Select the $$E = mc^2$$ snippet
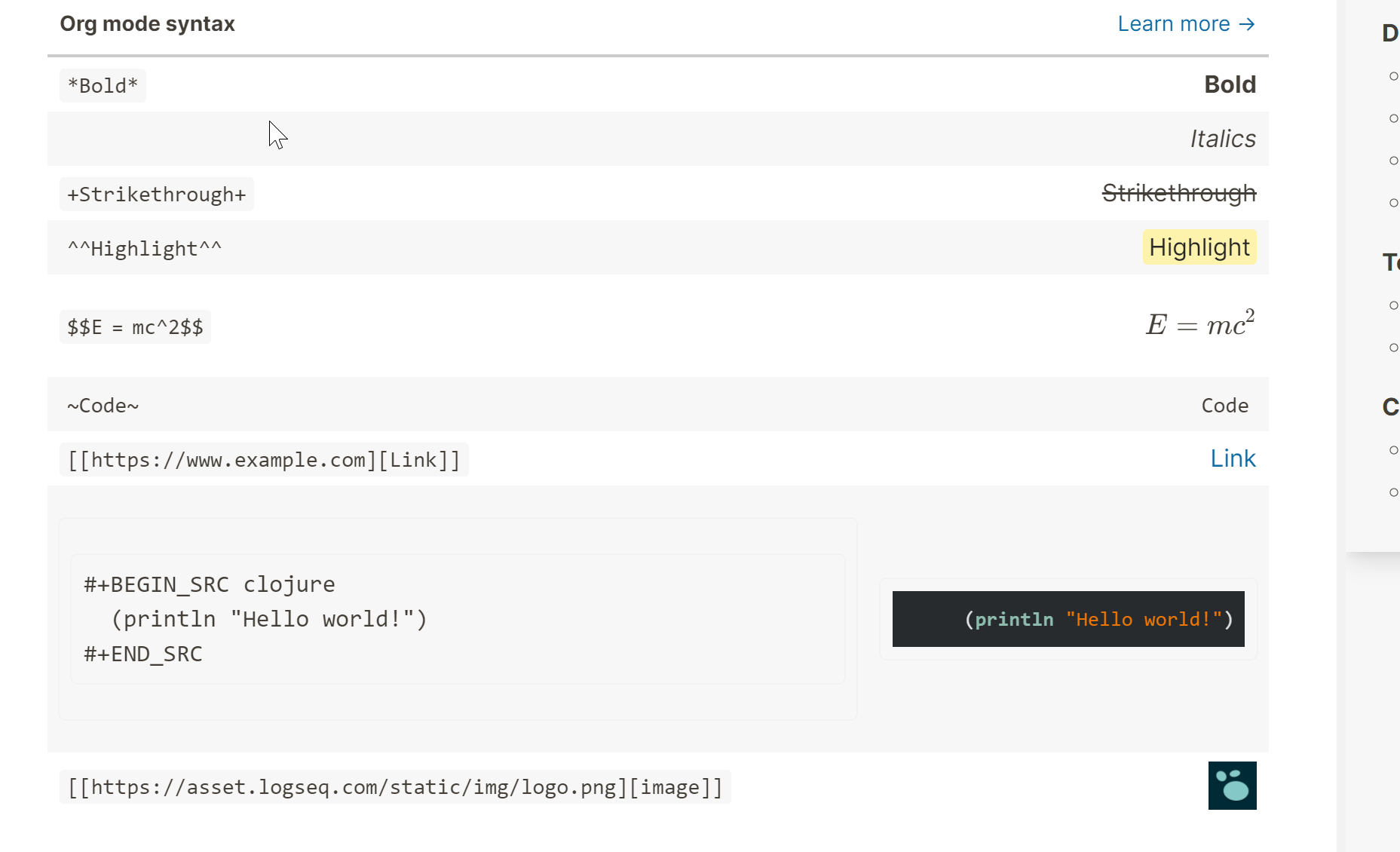 [x=135, y=326]
